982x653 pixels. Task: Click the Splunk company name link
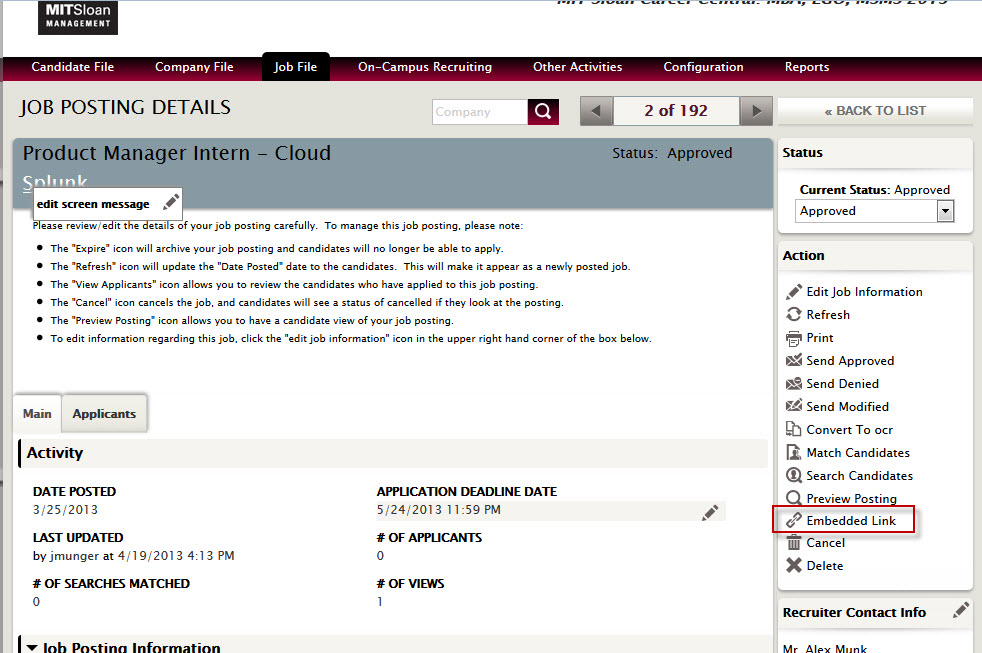pyautogui.click(x=55, y=182)
